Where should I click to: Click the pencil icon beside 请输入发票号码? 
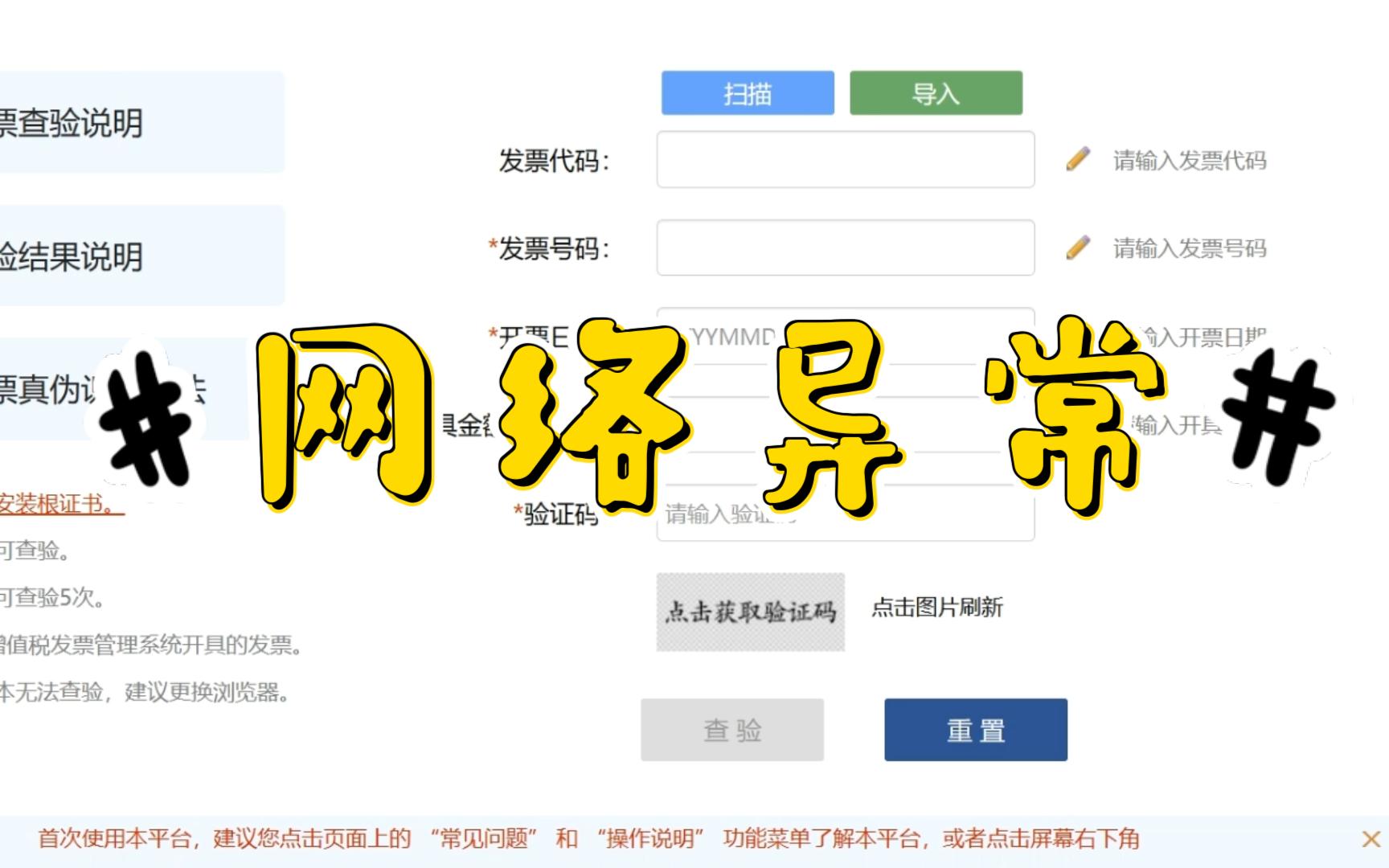1078,248
